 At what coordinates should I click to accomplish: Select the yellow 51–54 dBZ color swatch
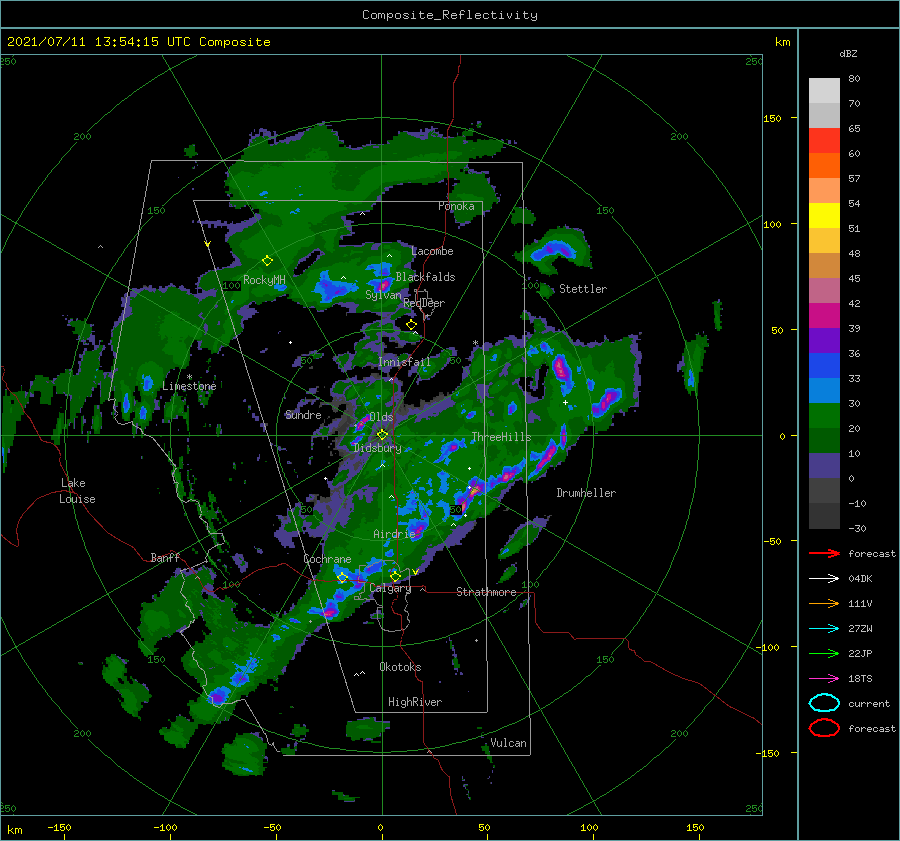[x=824, y=216]
